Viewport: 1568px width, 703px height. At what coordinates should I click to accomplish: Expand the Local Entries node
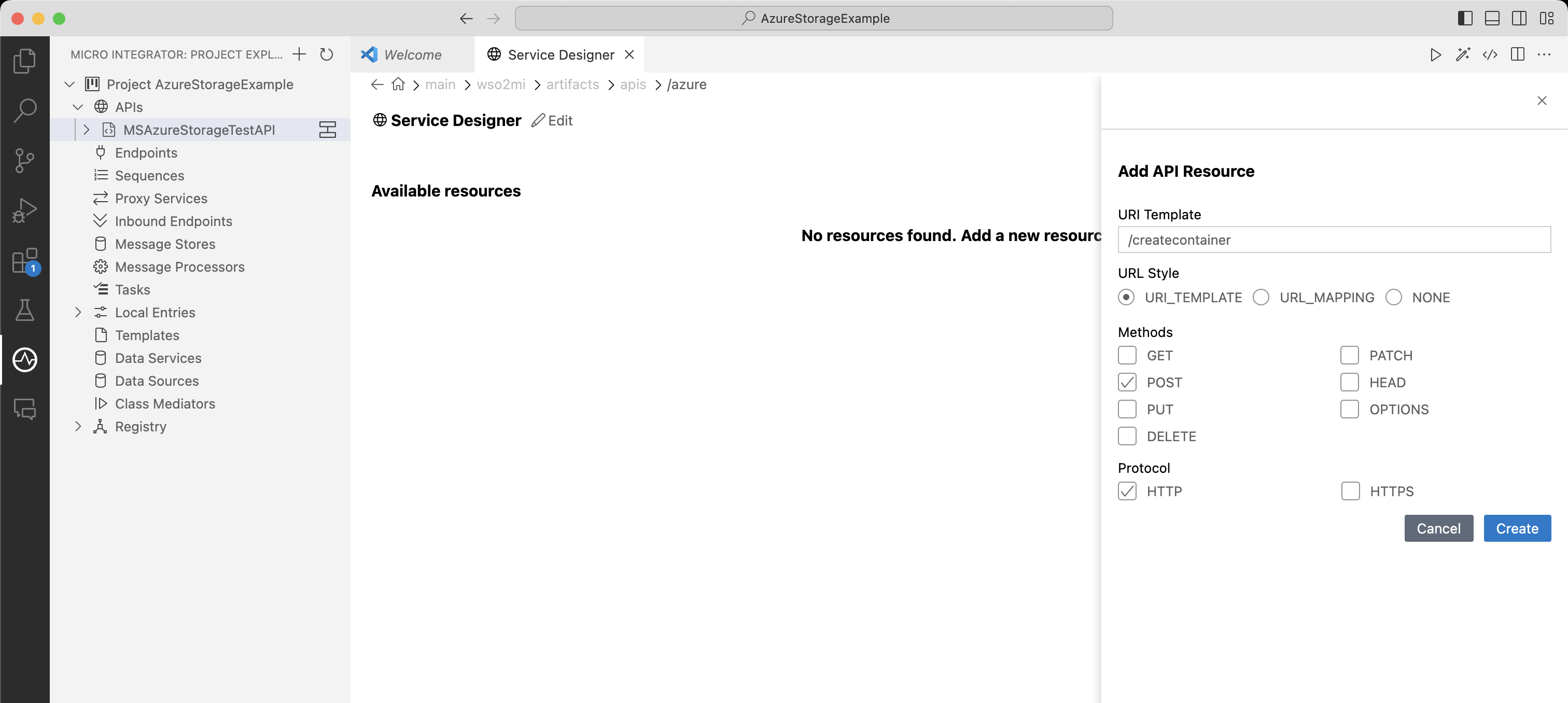point(77,312)
